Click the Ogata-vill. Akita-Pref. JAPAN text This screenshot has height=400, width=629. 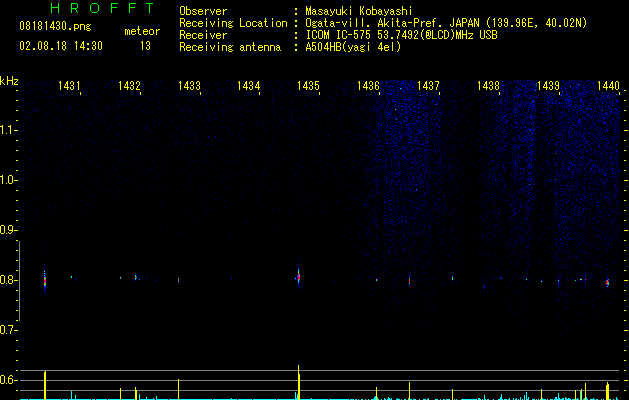point(392,23)
